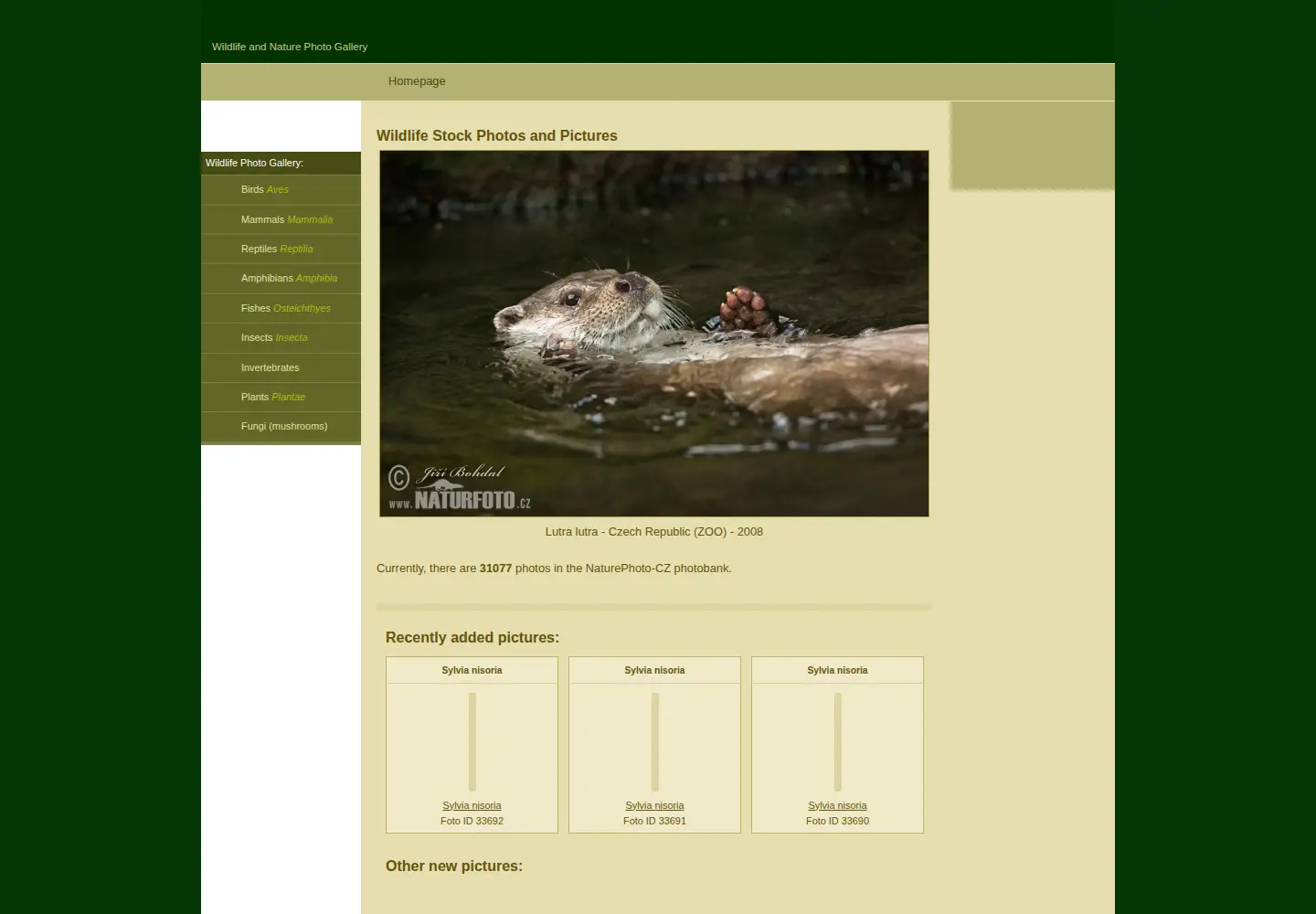The image size is (1316, 914).
Task: Open the Insects Insecta gallery category
Action: click(281, 337)
